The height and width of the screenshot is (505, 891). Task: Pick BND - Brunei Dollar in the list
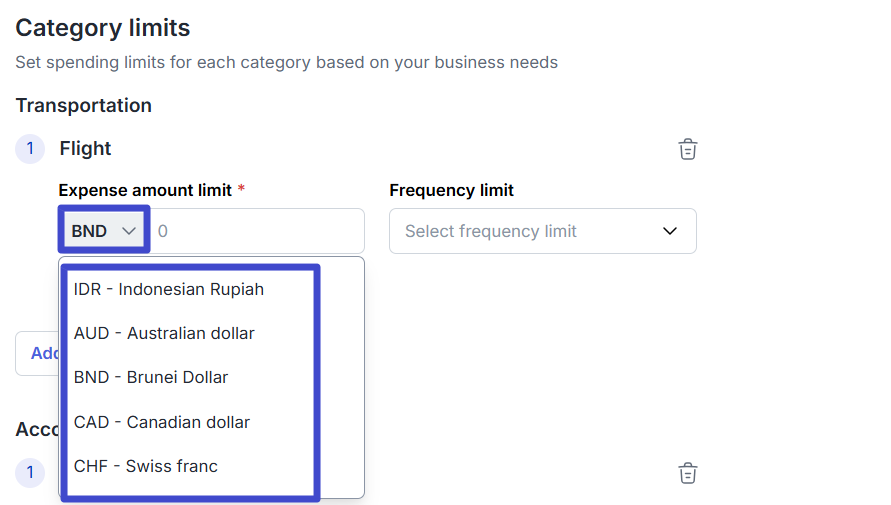[151, 377]
